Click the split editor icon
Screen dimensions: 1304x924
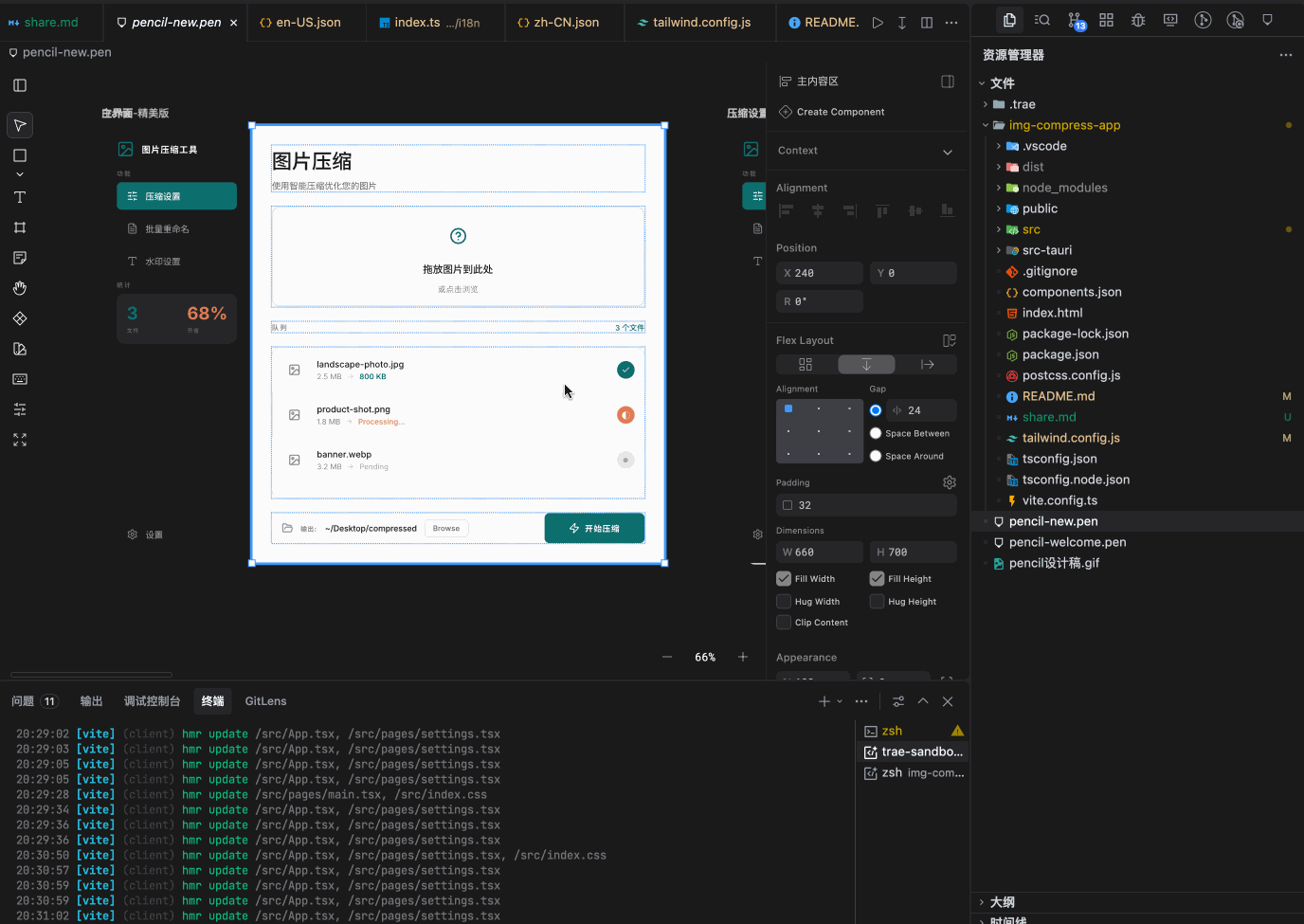[x=927, y=22]
